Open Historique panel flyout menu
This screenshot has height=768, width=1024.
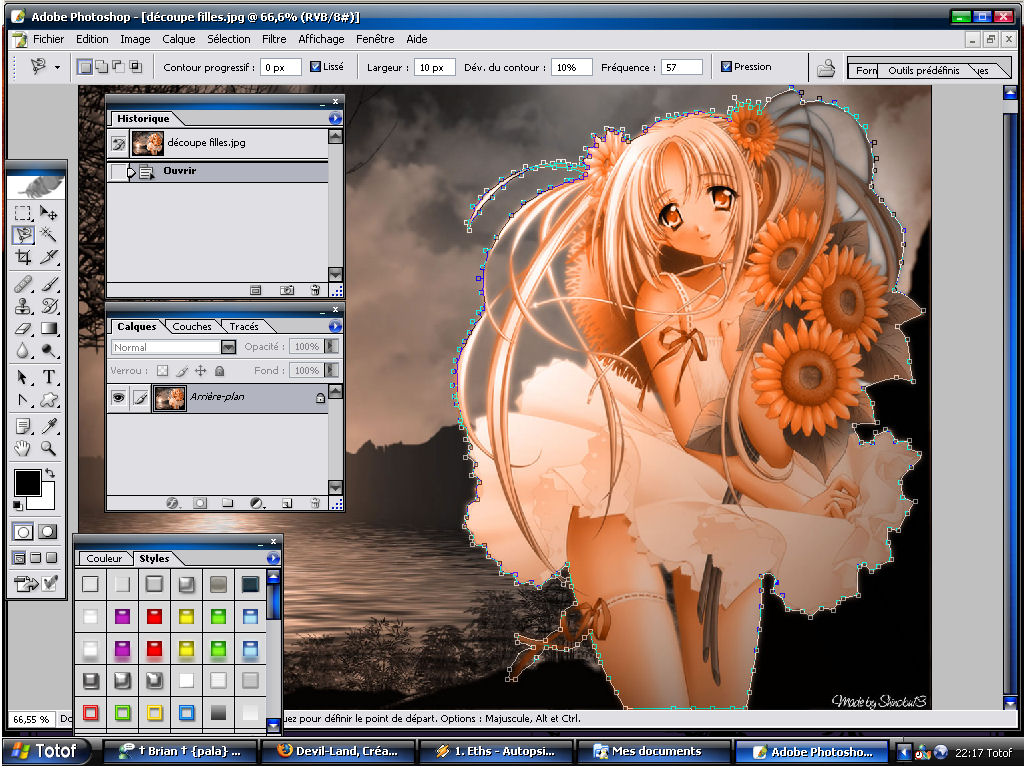(x=335, y=118)
